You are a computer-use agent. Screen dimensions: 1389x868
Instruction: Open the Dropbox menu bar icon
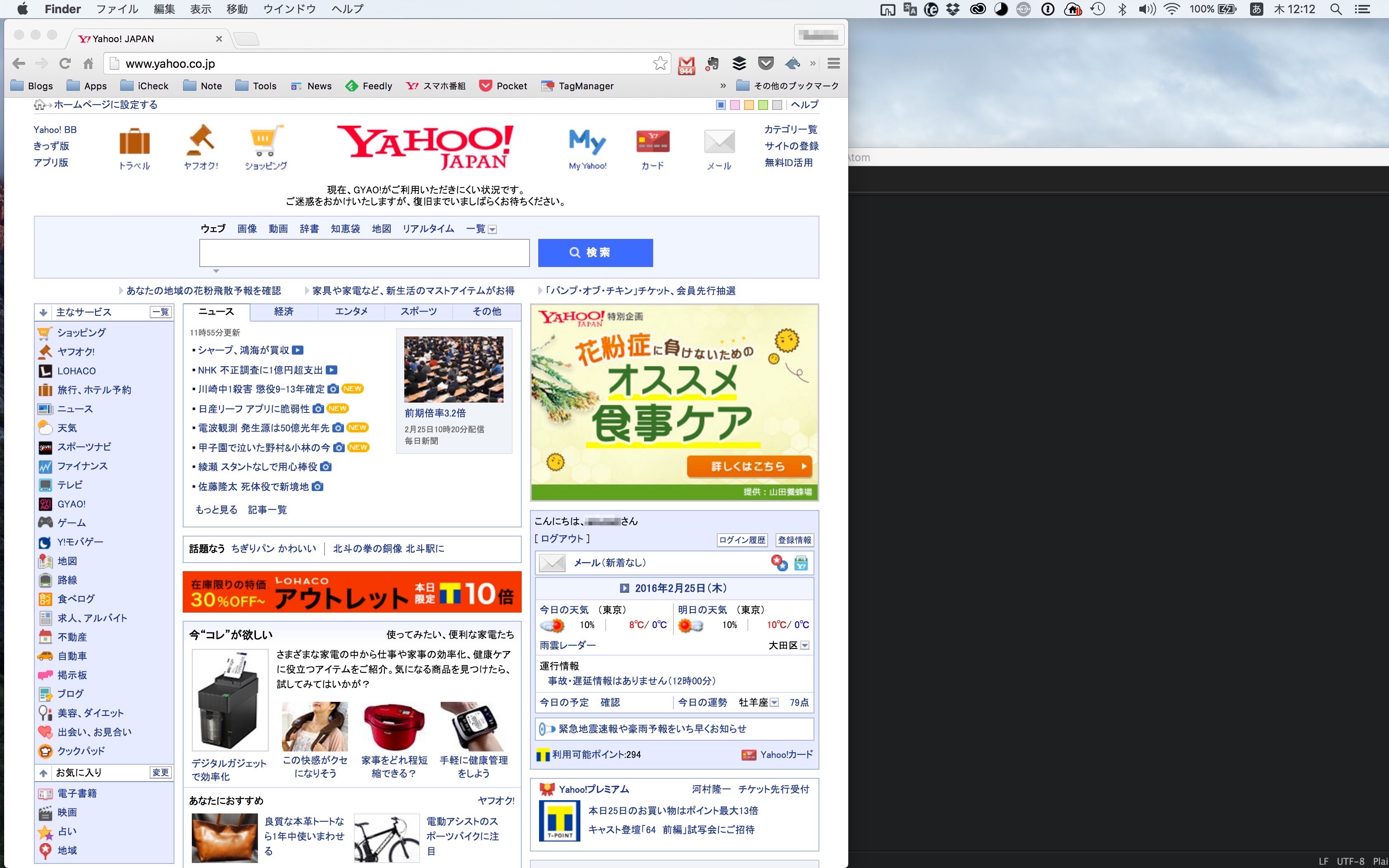pos(953,9)
